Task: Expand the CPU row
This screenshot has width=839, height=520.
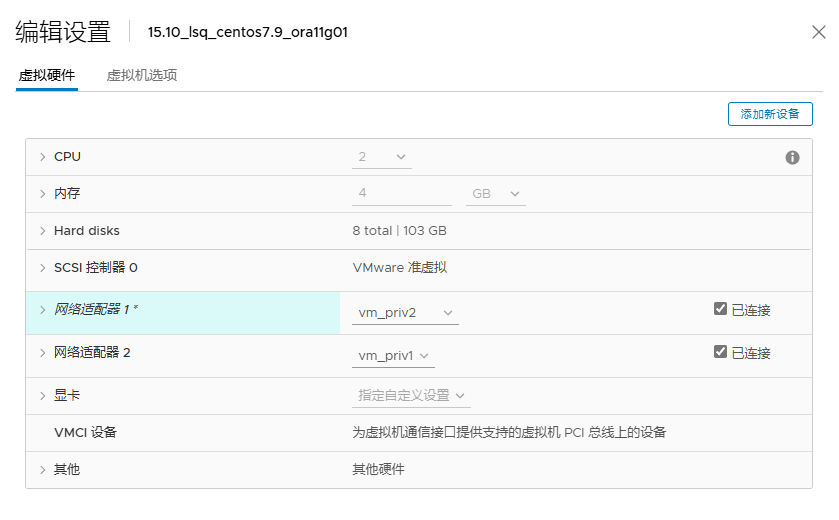Action: (43, 157)
